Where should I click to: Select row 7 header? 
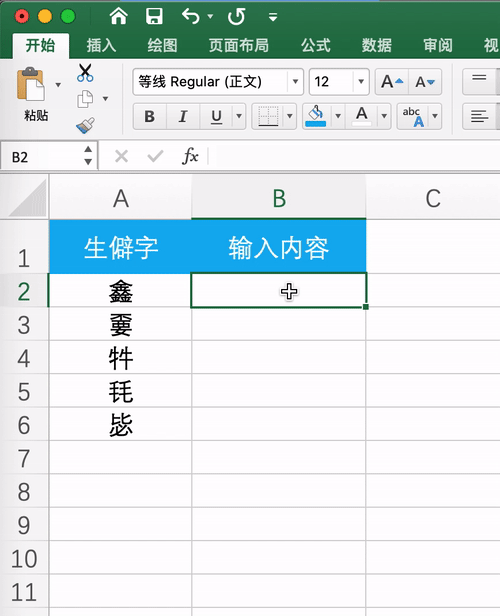pos(24,458)
